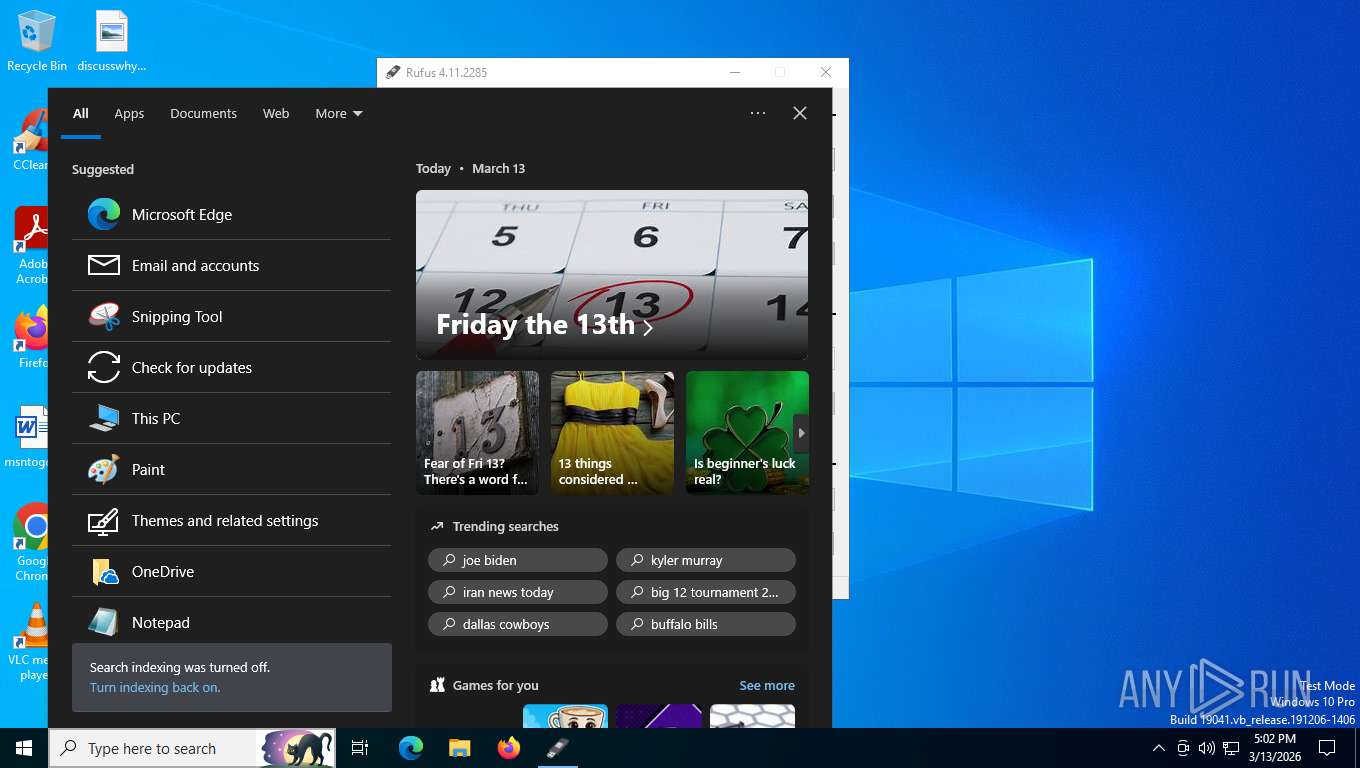Launch Snipping Tool from suggestions

[231, 316]
